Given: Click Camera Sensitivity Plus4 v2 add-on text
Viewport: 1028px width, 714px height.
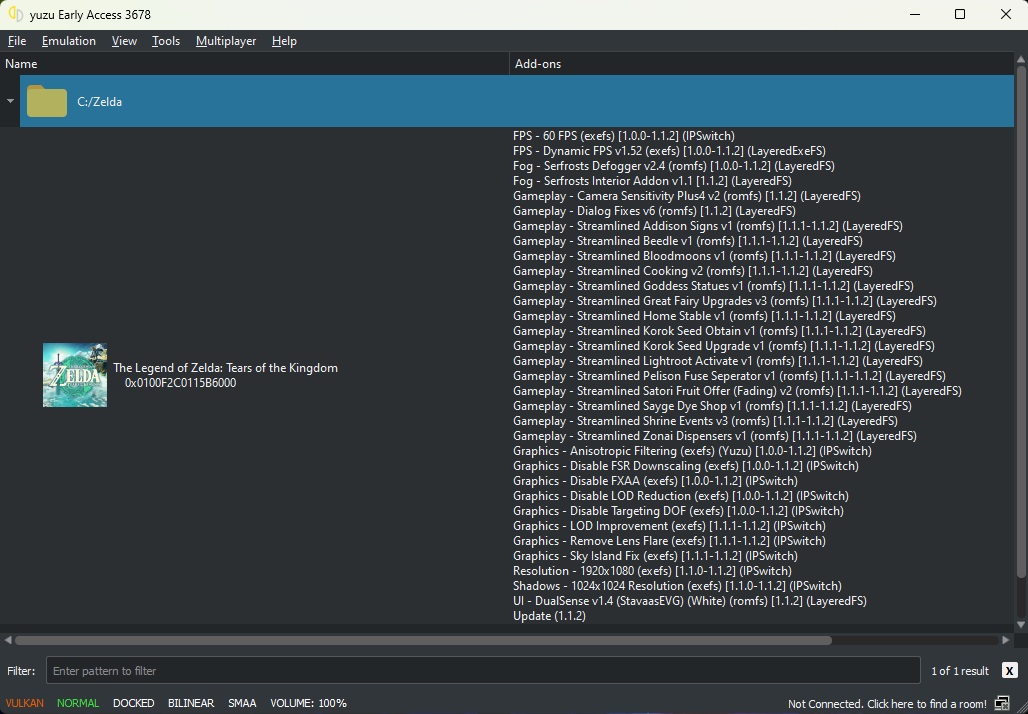Looking at the screenshot, I should (x=686, y=196).
